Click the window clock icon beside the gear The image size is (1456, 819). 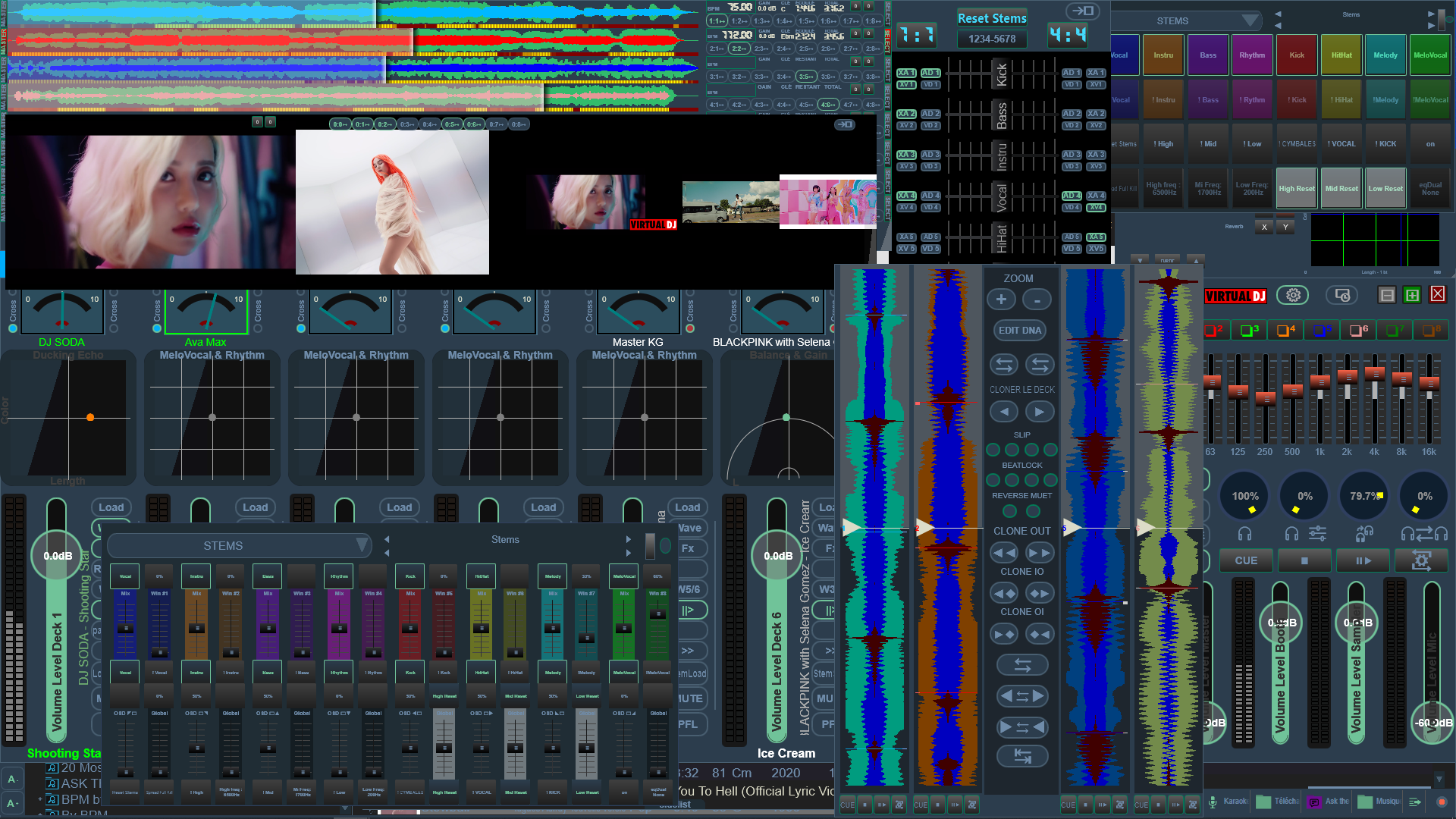[1341, 295]
